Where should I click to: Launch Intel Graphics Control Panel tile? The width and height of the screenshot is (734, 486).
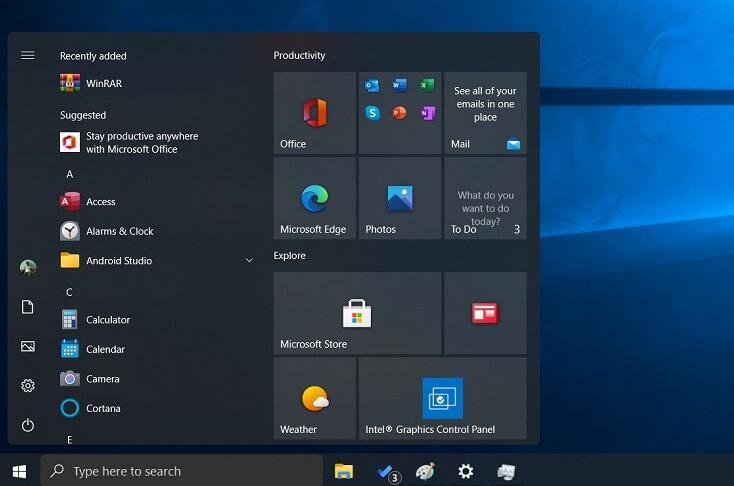(x=443, y=398)
